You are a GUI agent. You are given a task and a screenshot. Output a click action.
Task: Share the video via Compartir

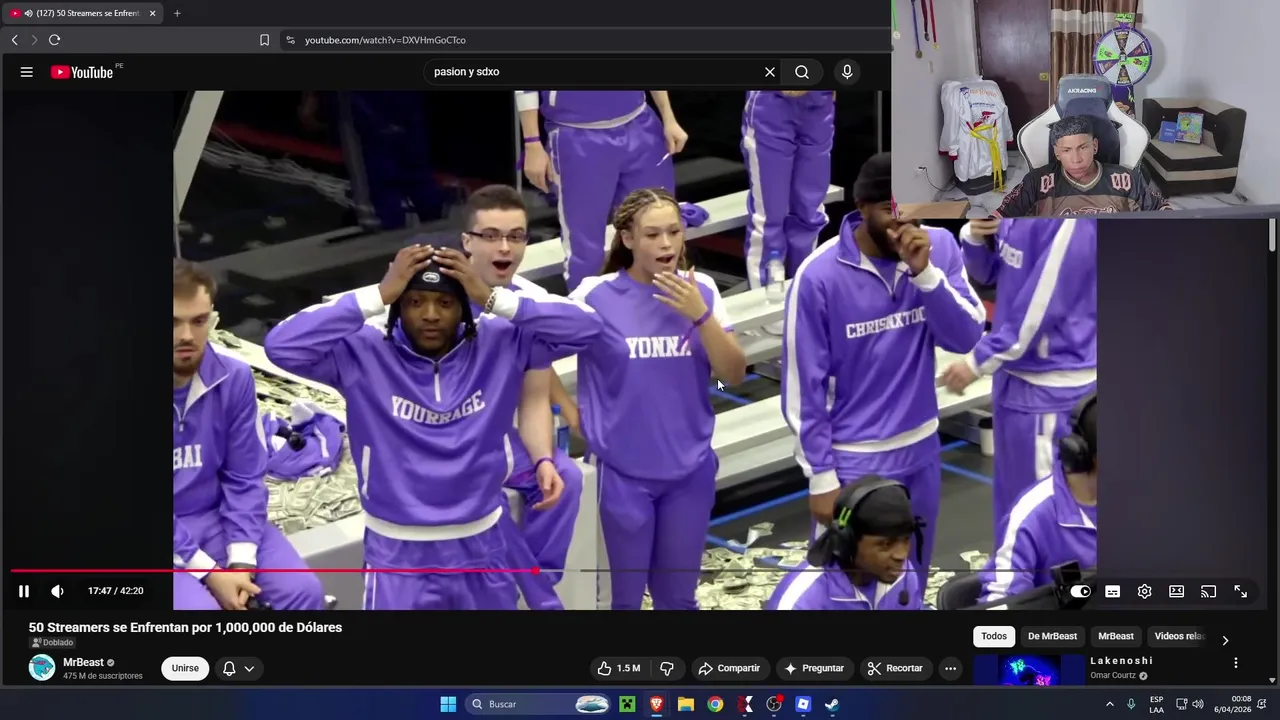click(x=729, y=668)
